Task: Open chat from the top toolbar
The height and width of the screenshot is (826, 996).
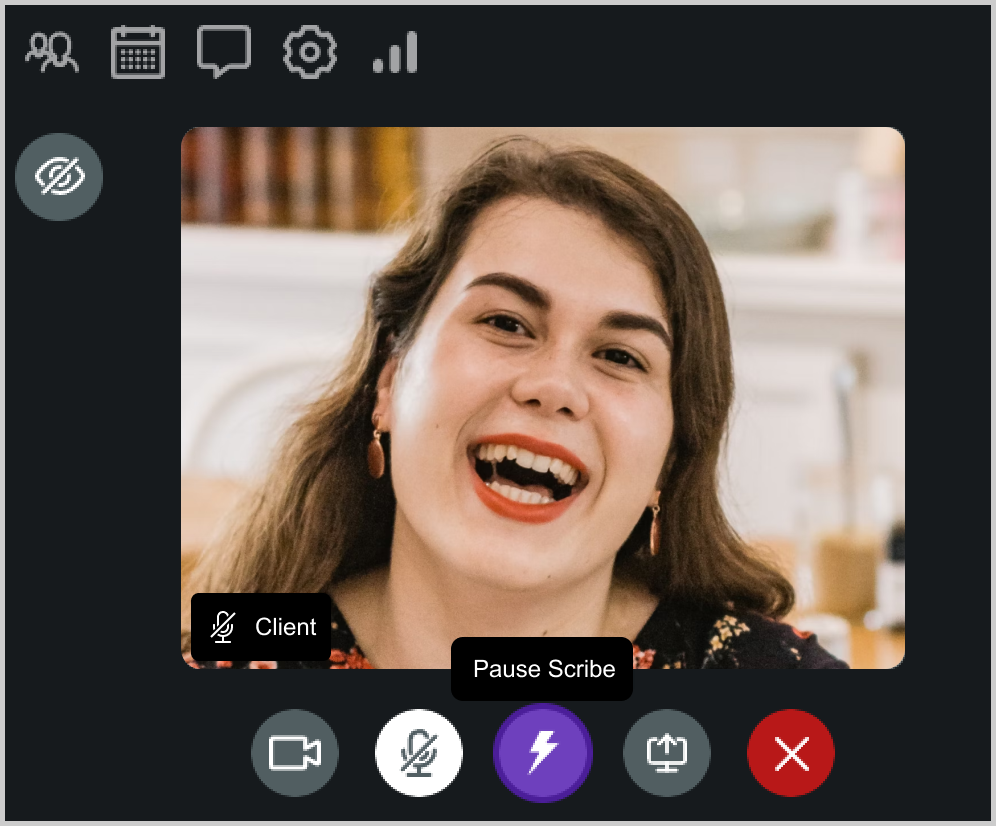Action: (223, 51)
